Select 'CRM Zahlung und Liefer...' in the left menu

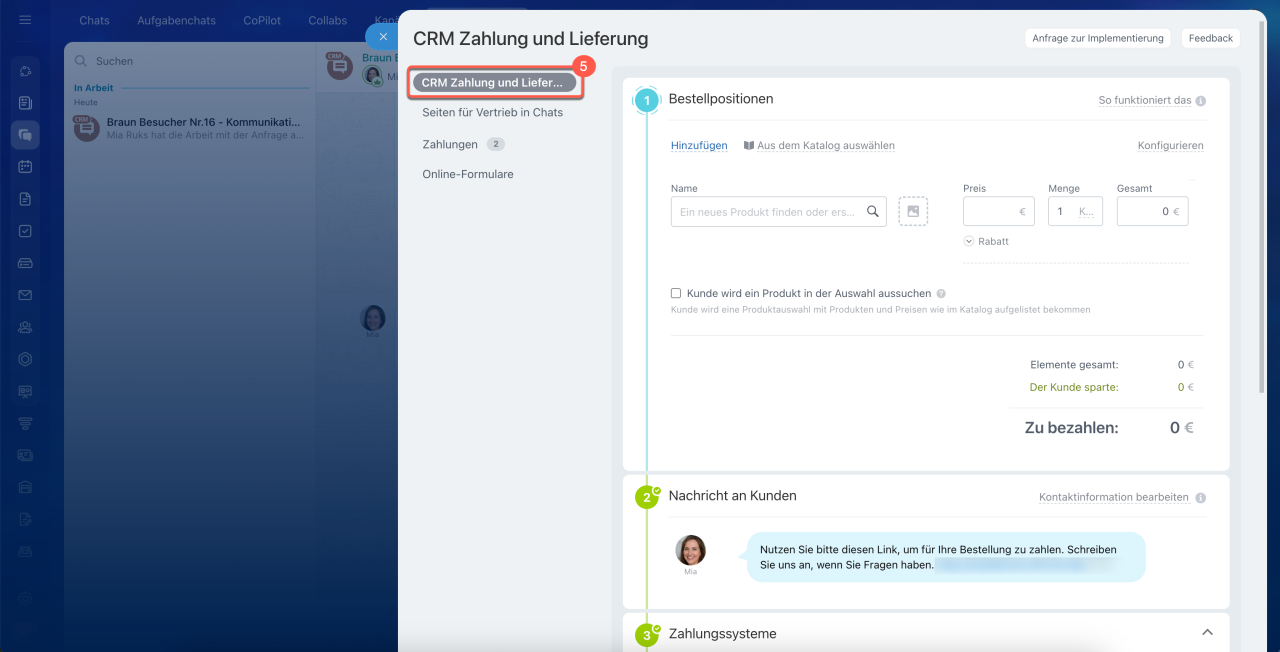494,83
